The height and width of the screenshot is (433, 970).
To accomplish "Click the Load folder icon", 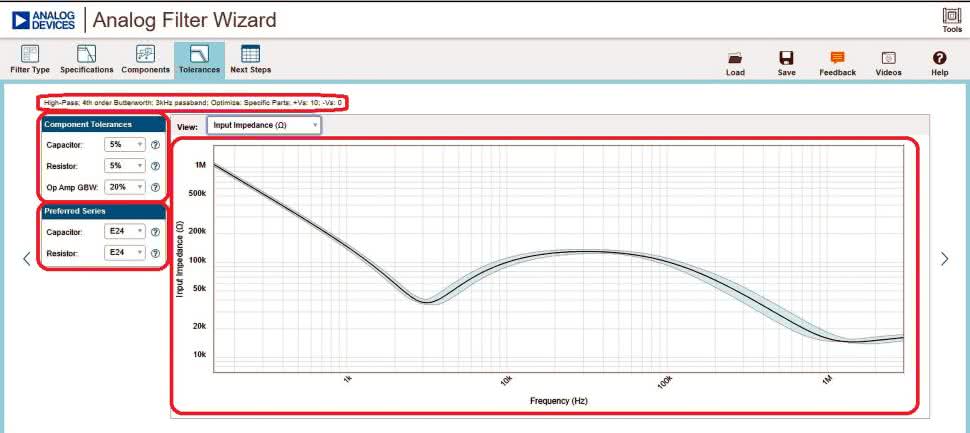I will pos(735,59).
